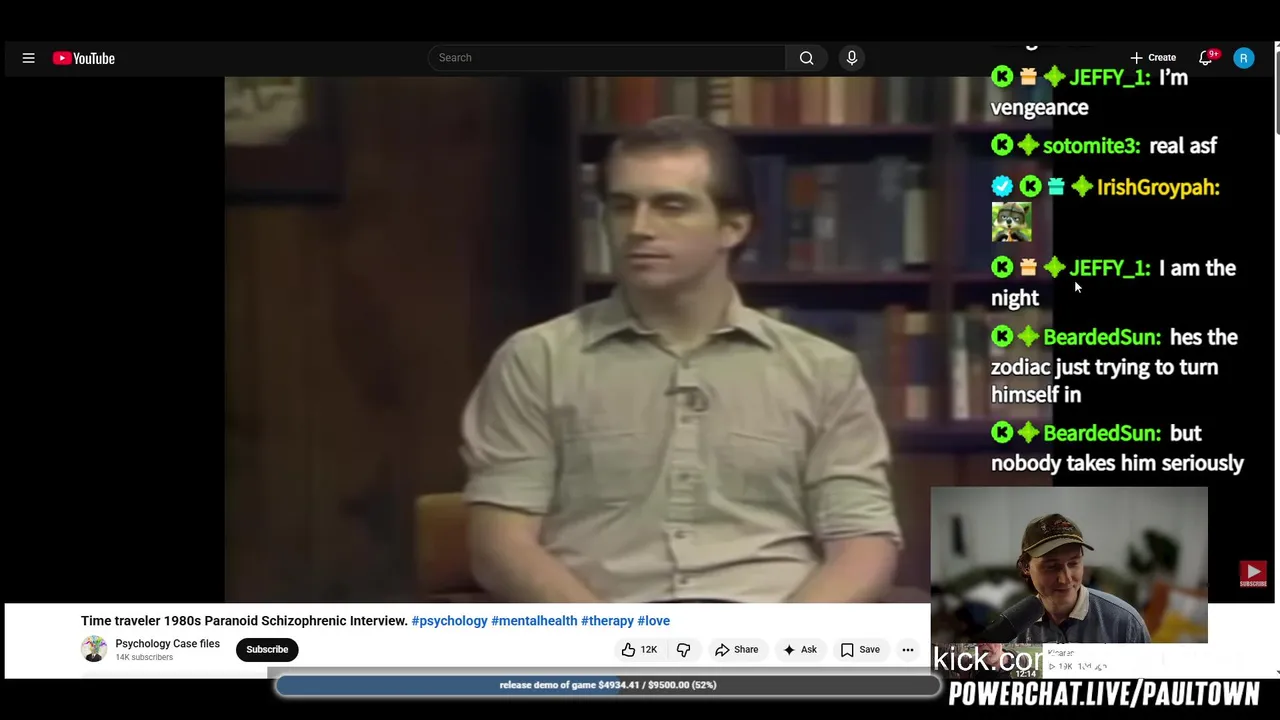Click BeardedSun's 'hes the zodiac' message
The image size is (1280, 720).
[x=1114, y=366]
